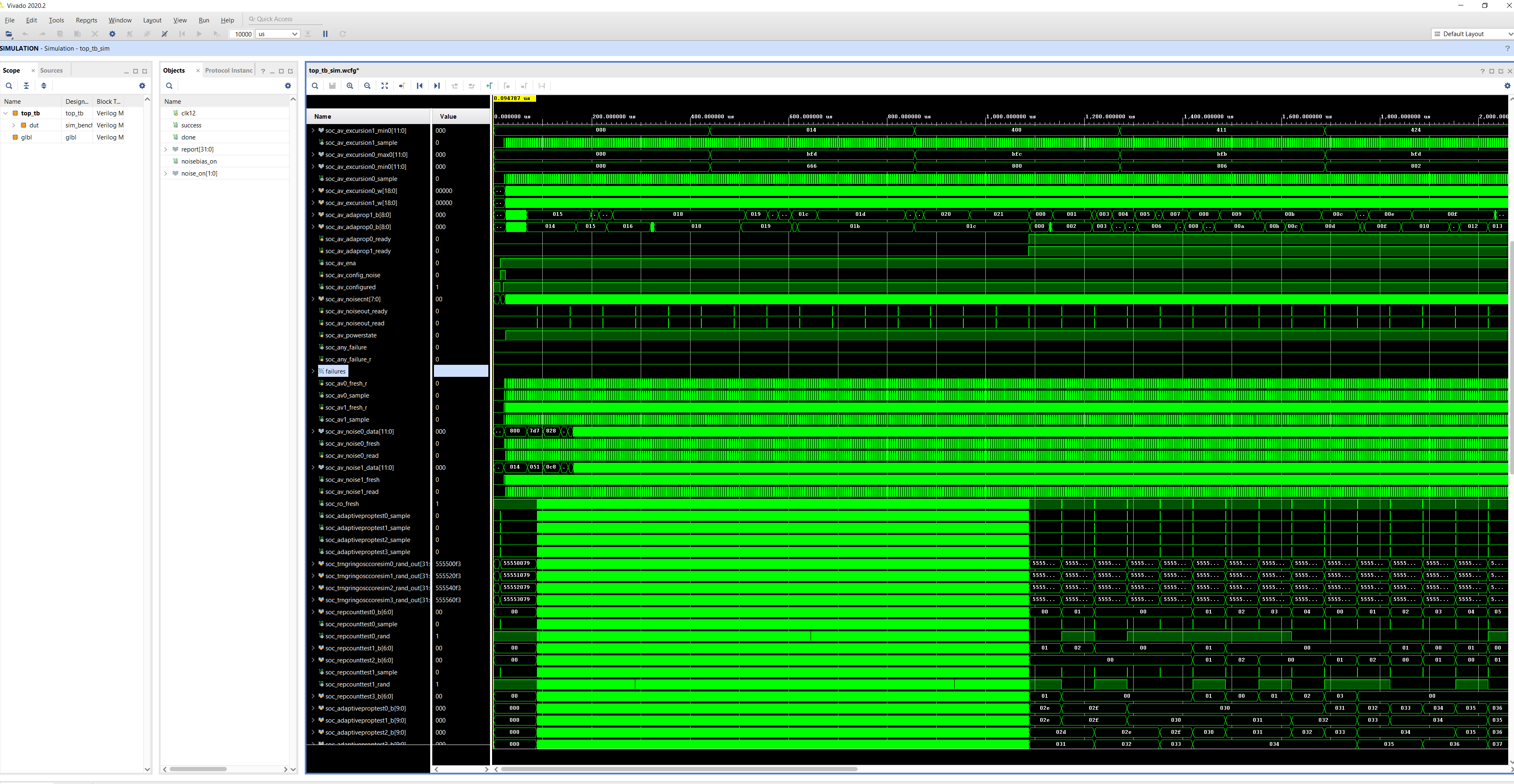Open the main toolbar settings gear
This screenshot has height=784, width=1514.
pyautogui.click(x=112, y=34)
